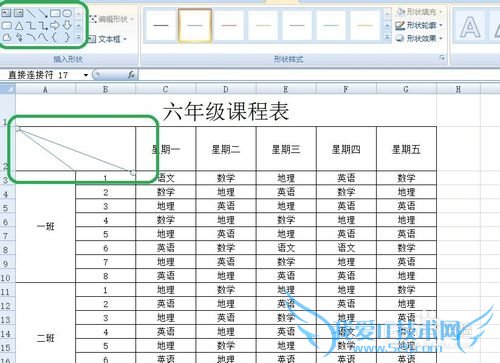Open the 文本框 text box dropdown
Image resolution: width=500 pixels, height=363 pixels.
tap(107, 39)
